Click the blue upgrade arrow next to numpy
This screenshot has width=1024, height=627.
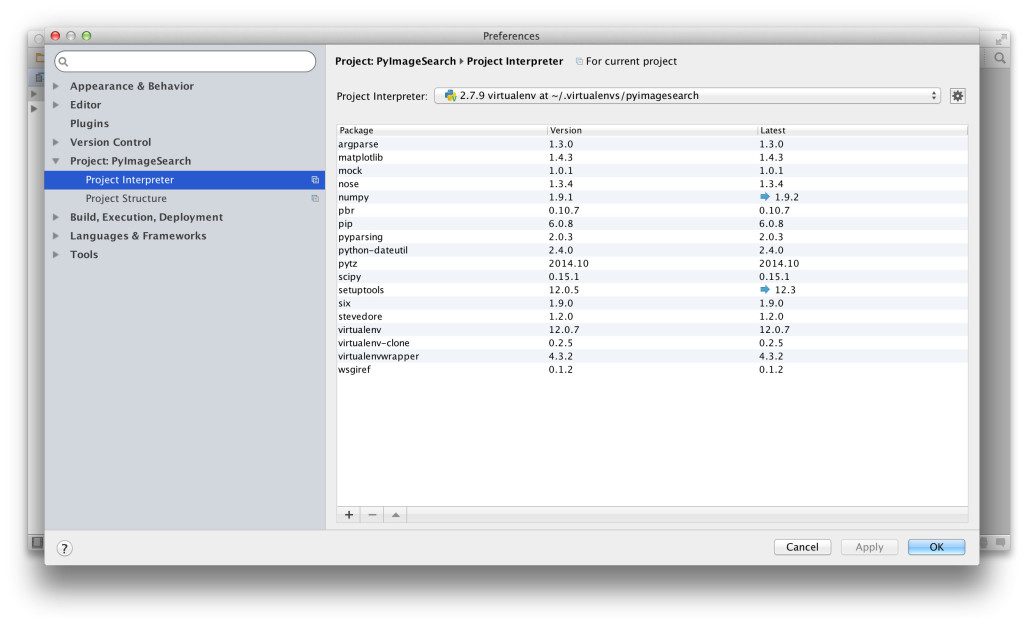(x=766, y=197)
